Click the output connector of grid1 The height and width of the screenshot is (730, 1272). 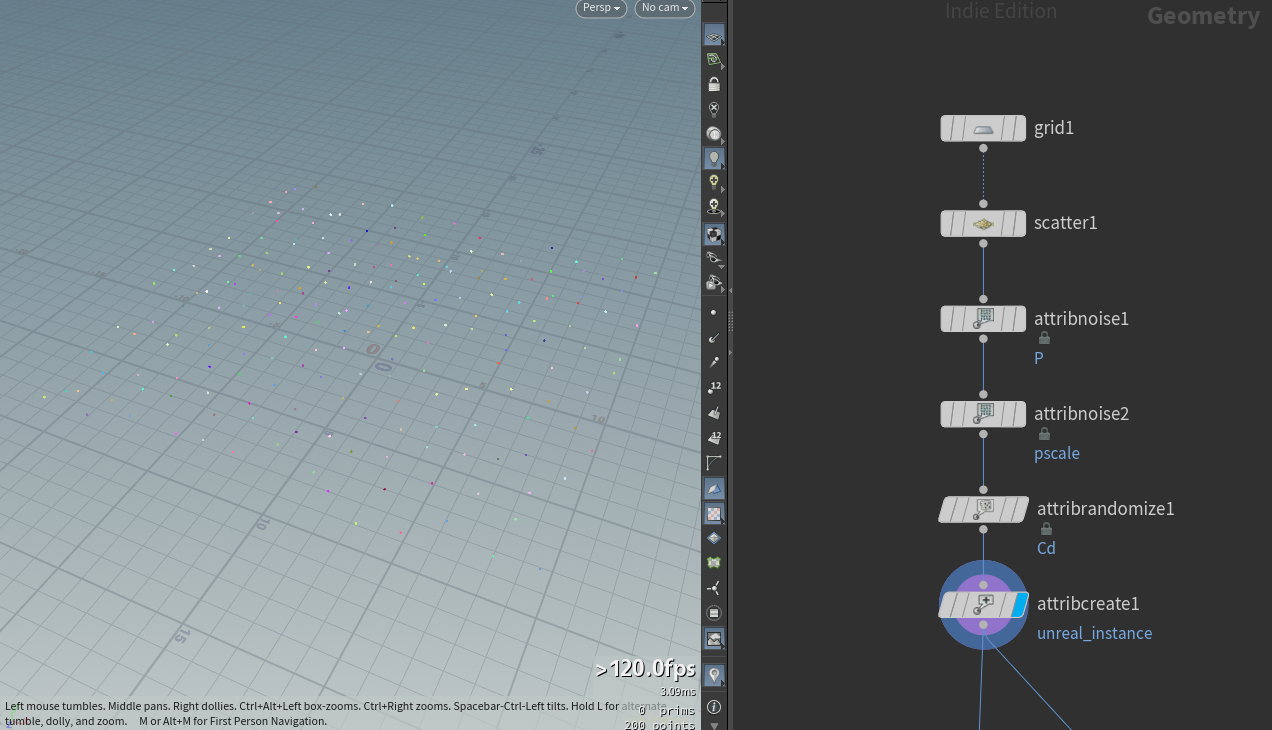983,148
